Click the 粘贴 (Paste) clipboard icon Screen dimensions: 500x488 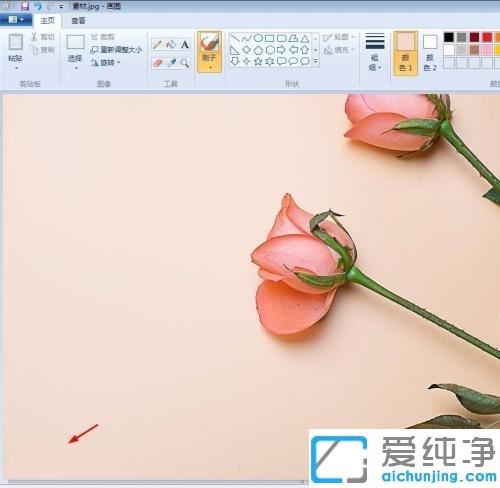tap(15, 42)
